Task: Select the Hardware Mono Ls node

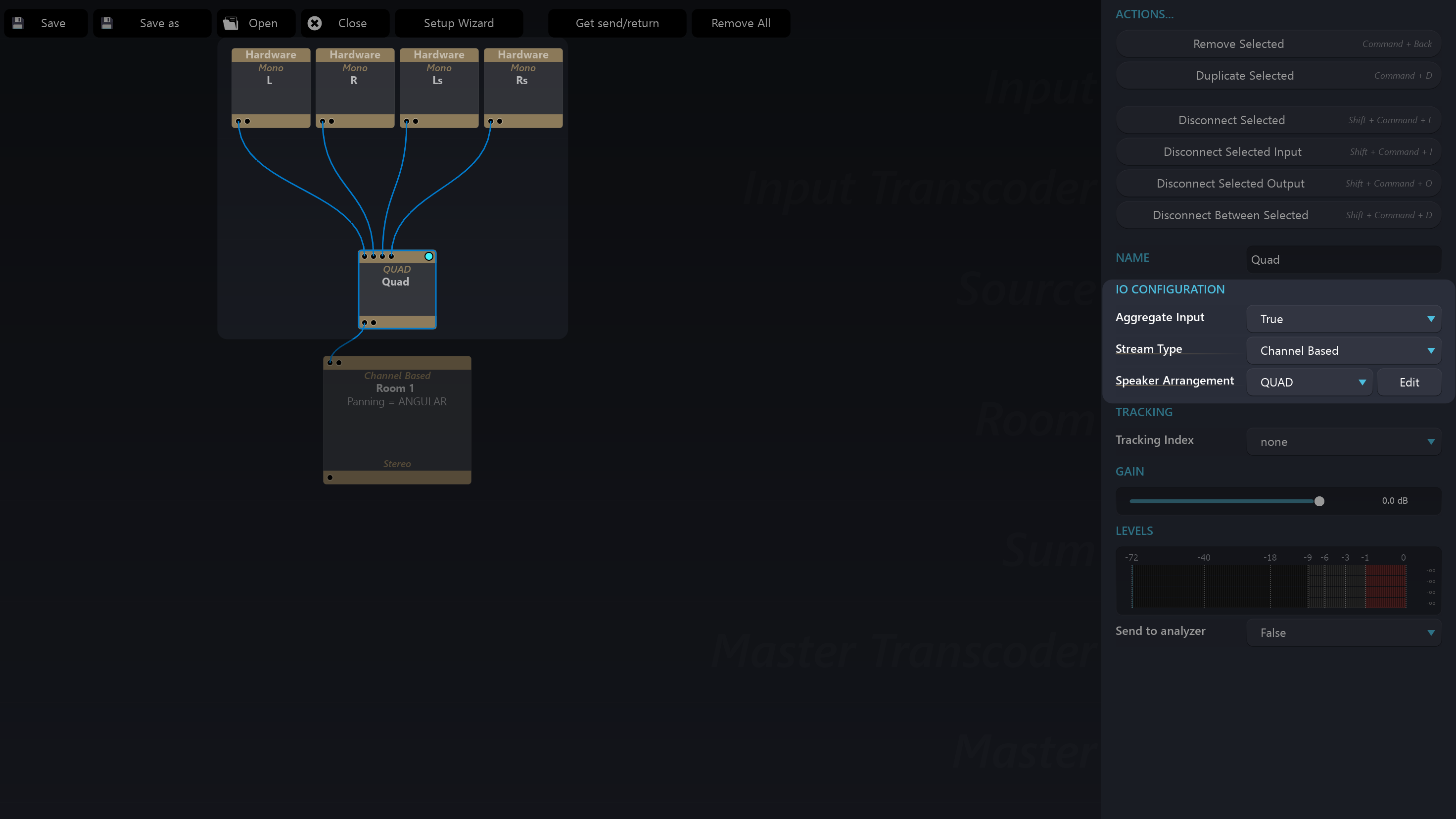Action: (439, 91)
